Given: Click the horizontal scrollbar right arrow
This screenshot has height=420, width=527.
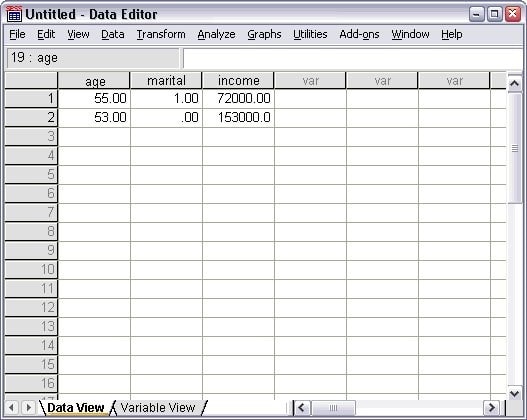Looking at the screenshot, I should click(x=492, y=408).
